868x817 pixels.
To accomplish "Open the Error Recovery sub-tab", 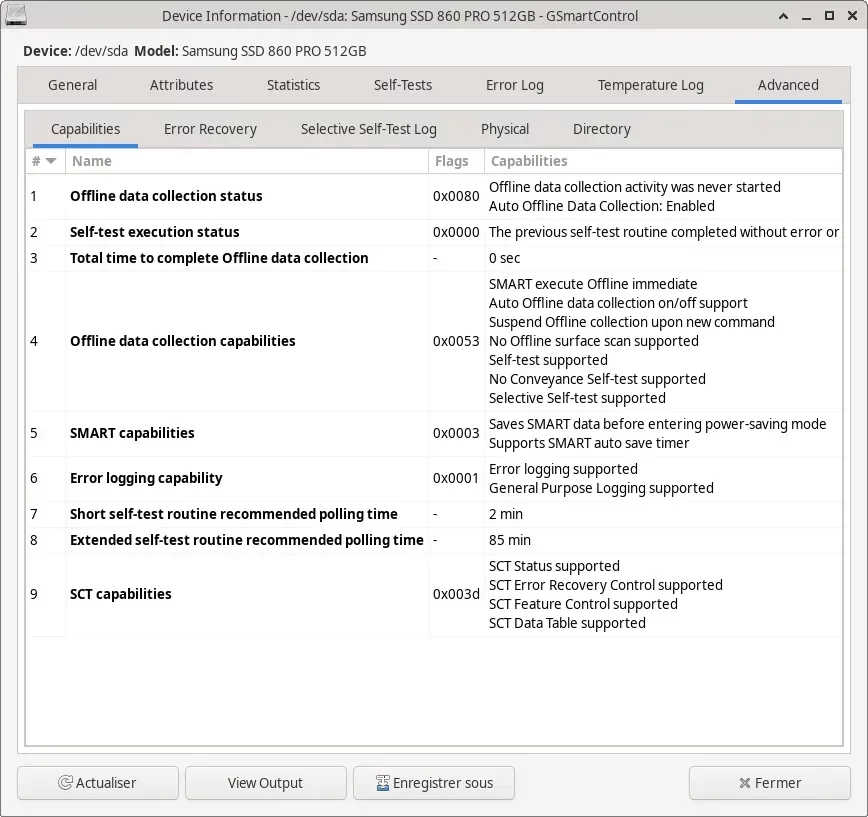I will [x=210, y=130].
